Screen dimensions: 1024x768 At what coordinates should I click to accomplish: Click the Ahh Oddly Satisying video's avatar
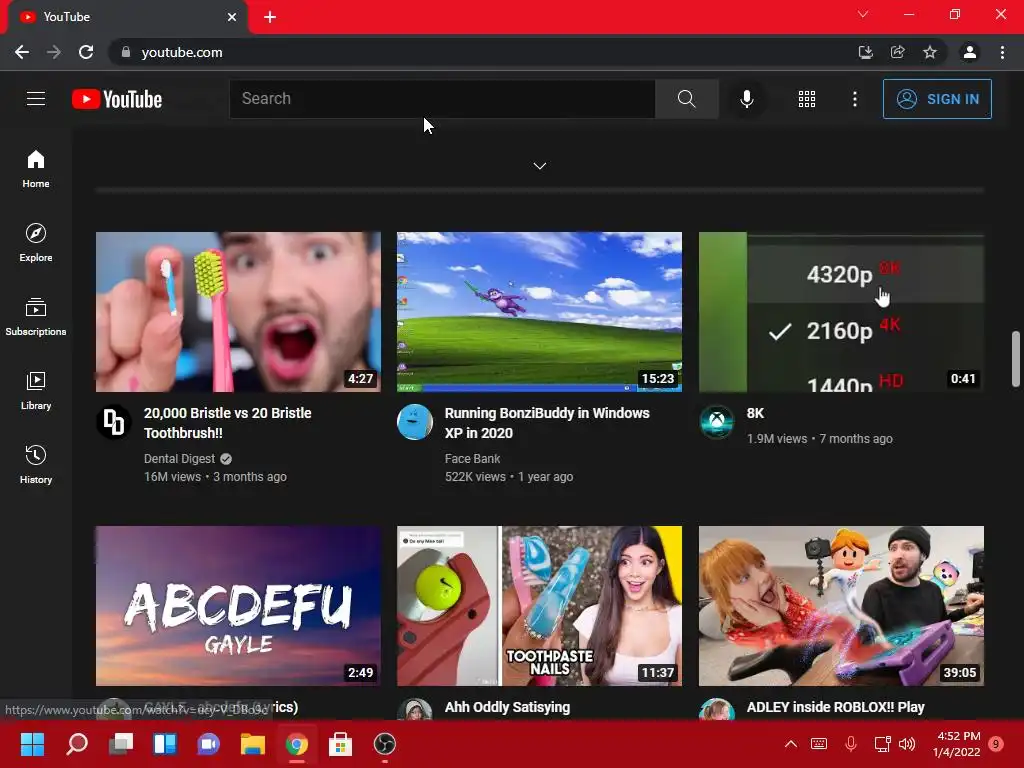coord(415,710)
